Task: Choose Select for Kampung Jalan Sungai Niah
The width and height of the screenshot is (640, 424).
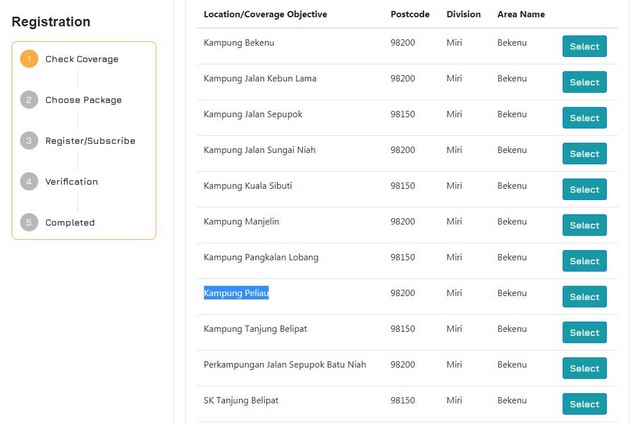Action: (584, 154)
